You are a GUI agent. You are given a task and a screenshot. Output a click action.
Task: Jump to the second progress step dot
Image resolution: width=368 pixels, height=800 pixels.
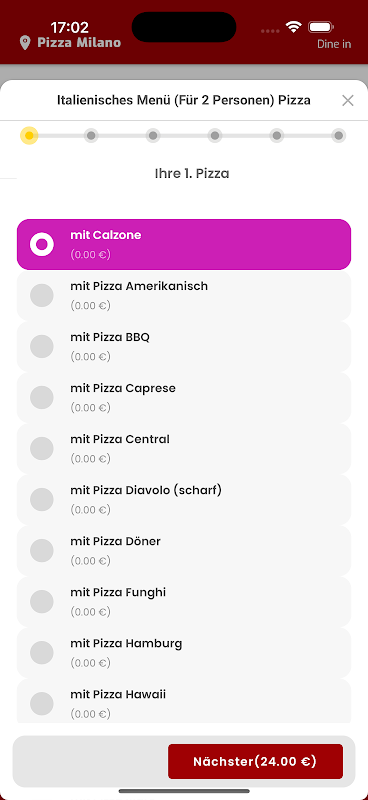[x=91, y=136]
